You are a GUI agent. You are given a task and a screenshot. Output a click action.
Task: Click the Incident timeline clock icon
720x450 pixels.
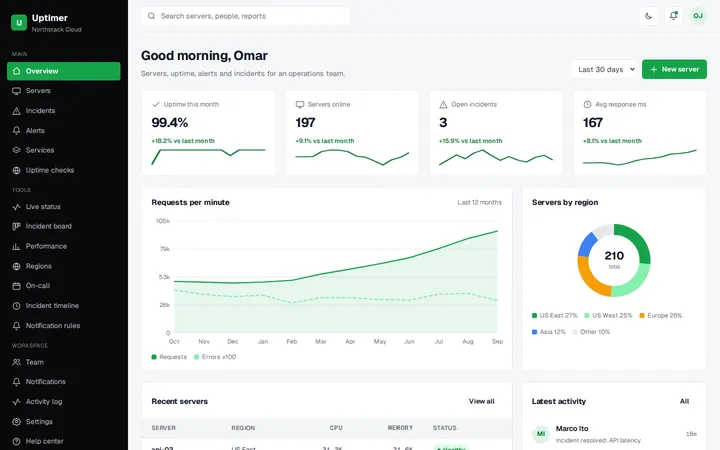click(17, 306)
